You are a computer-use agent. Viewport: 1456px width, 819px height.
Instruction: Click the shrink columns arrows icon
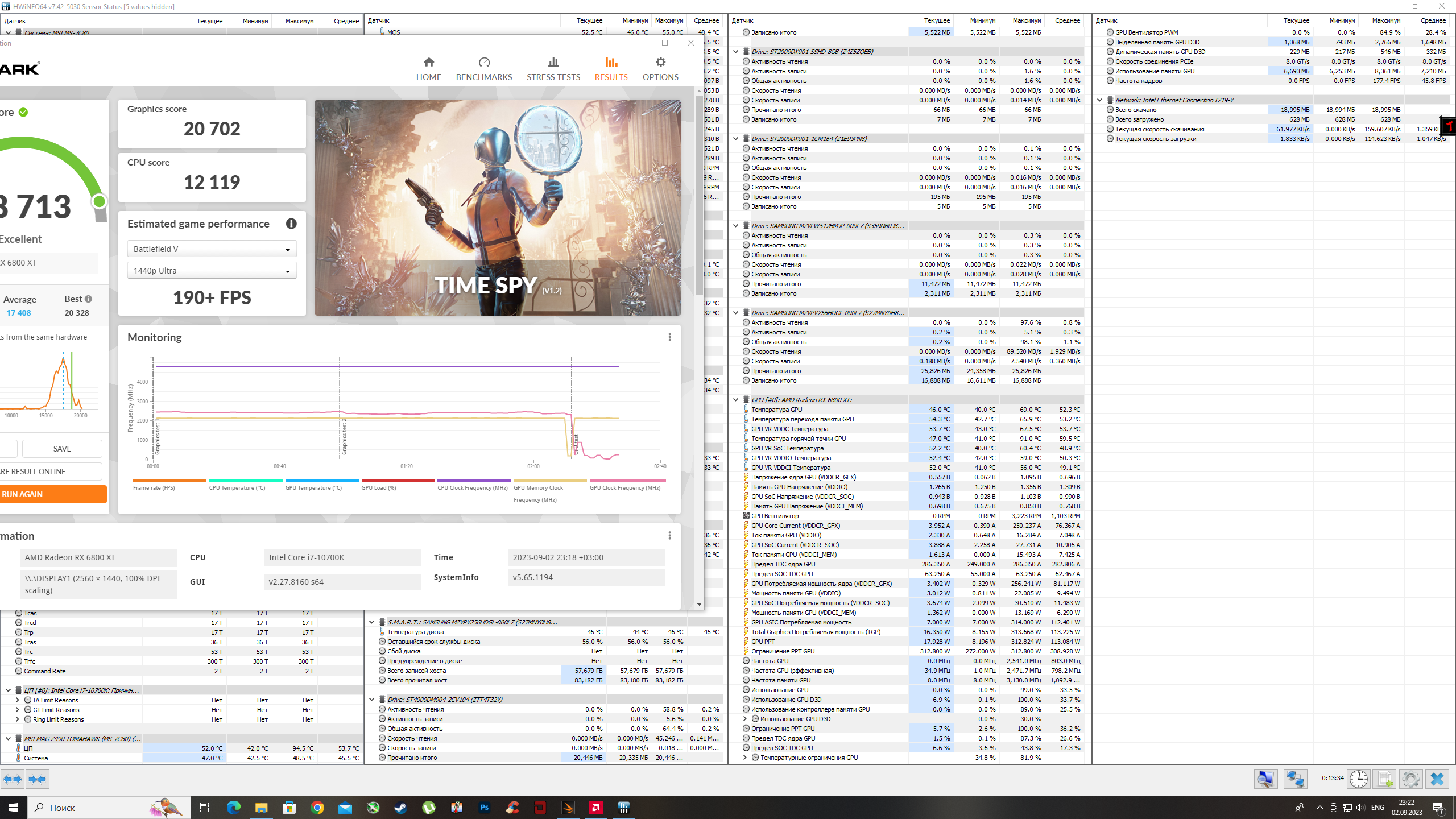pyautogui.click(x=37, y=779)
